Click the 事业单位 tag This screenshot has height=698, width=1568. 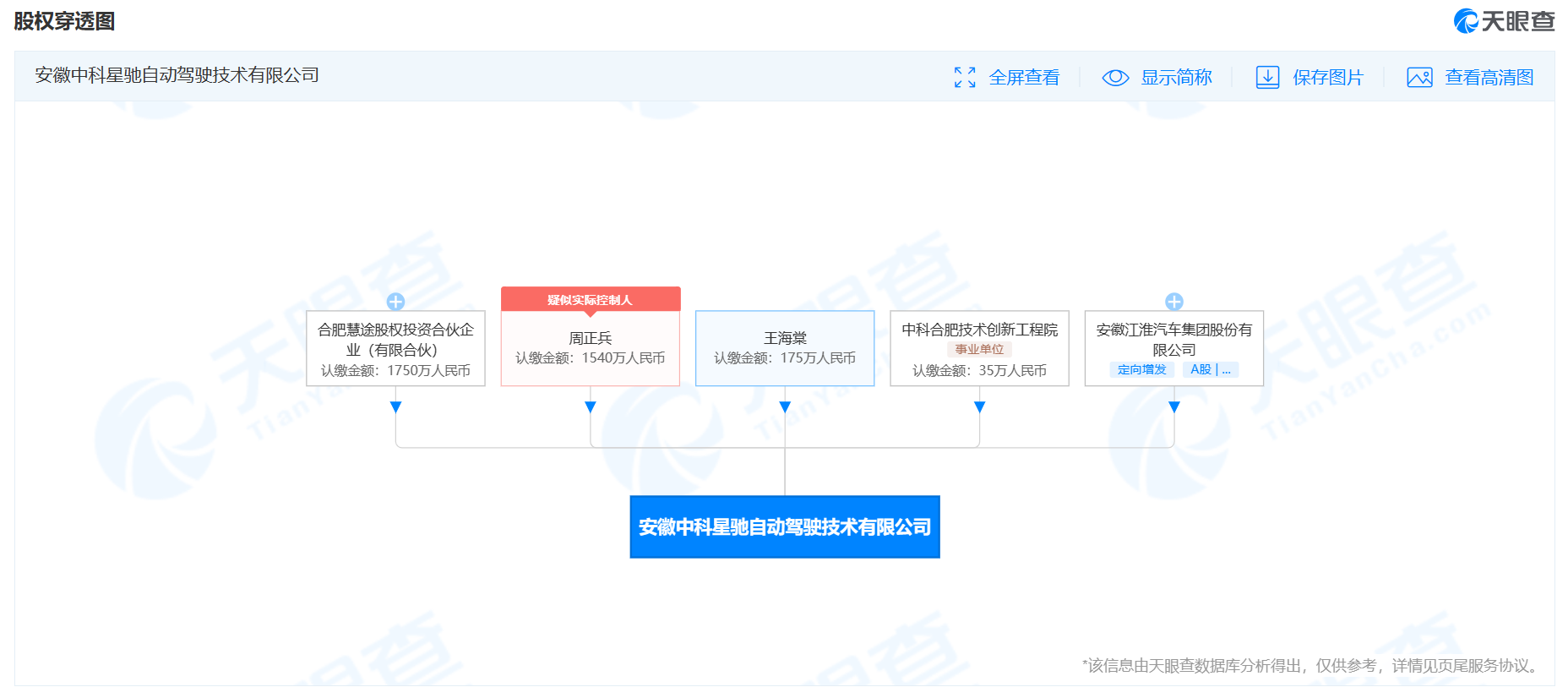980,349
